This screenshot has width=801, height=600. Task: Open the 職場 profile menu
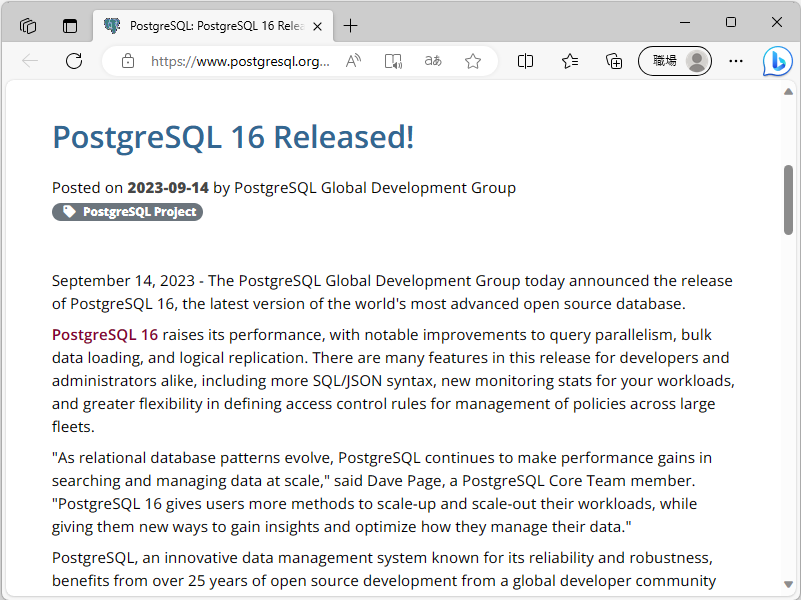click(x=675, y=61)
